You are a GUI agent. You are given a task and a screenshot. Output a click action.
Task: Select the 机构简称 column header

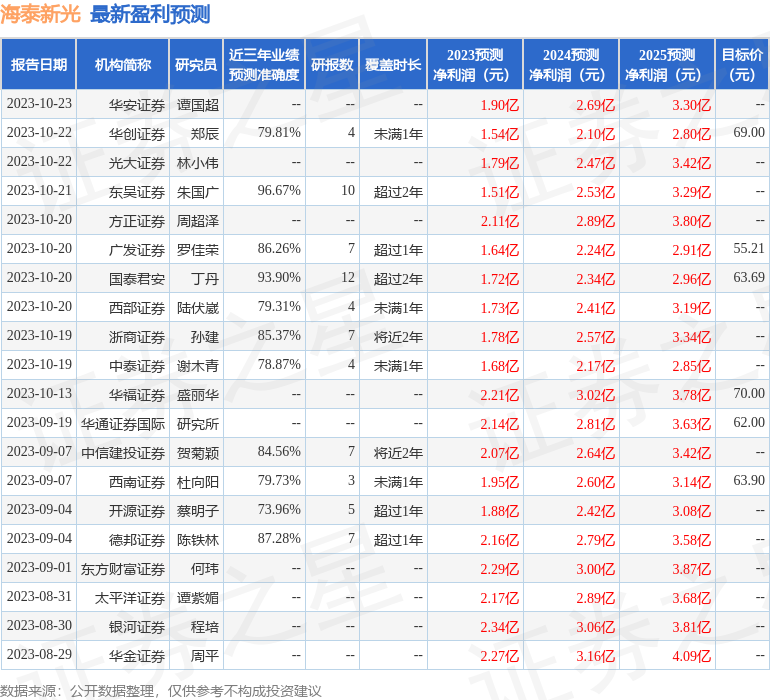[123, 65]
